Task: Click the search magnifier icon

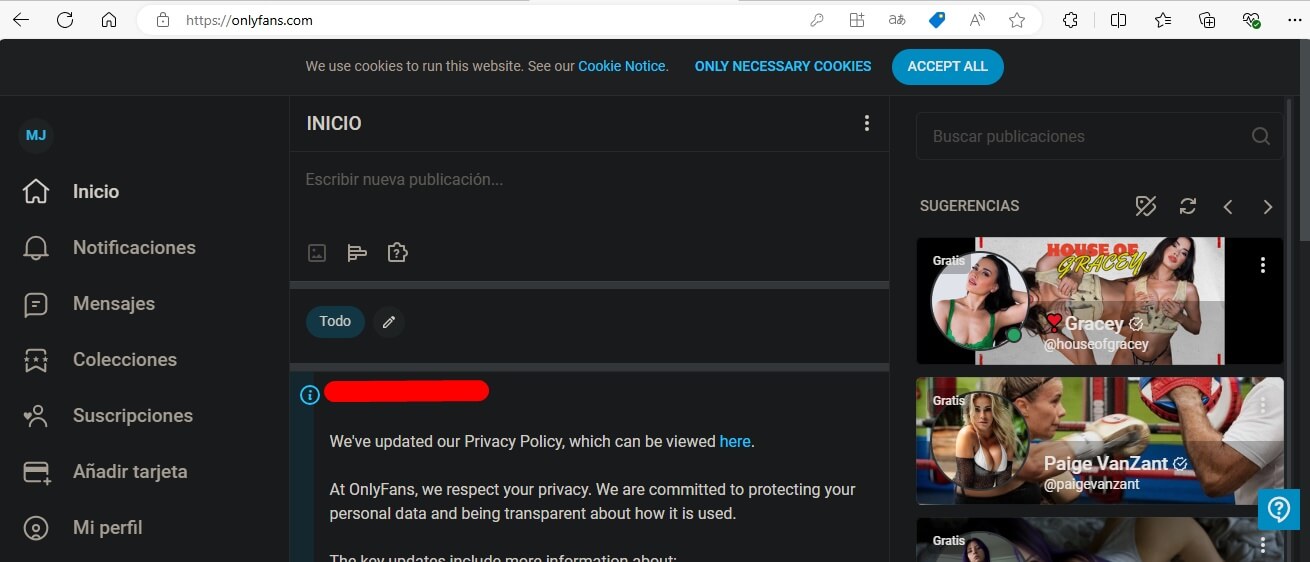Action: click(x=1261, y=136)
